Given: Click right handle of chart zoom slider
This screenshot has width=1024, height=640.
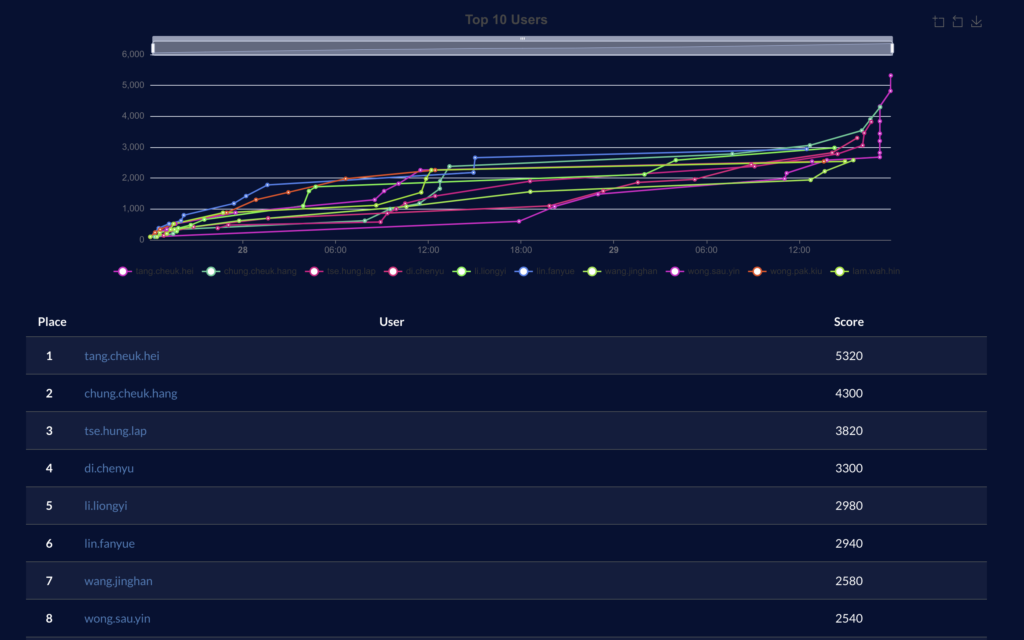Looking at the screenshot, I should [891, 47].
